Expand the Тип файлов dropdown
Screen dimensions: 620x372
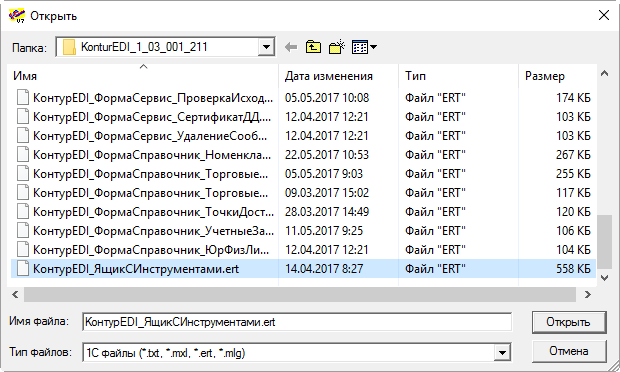pos(502,352)
